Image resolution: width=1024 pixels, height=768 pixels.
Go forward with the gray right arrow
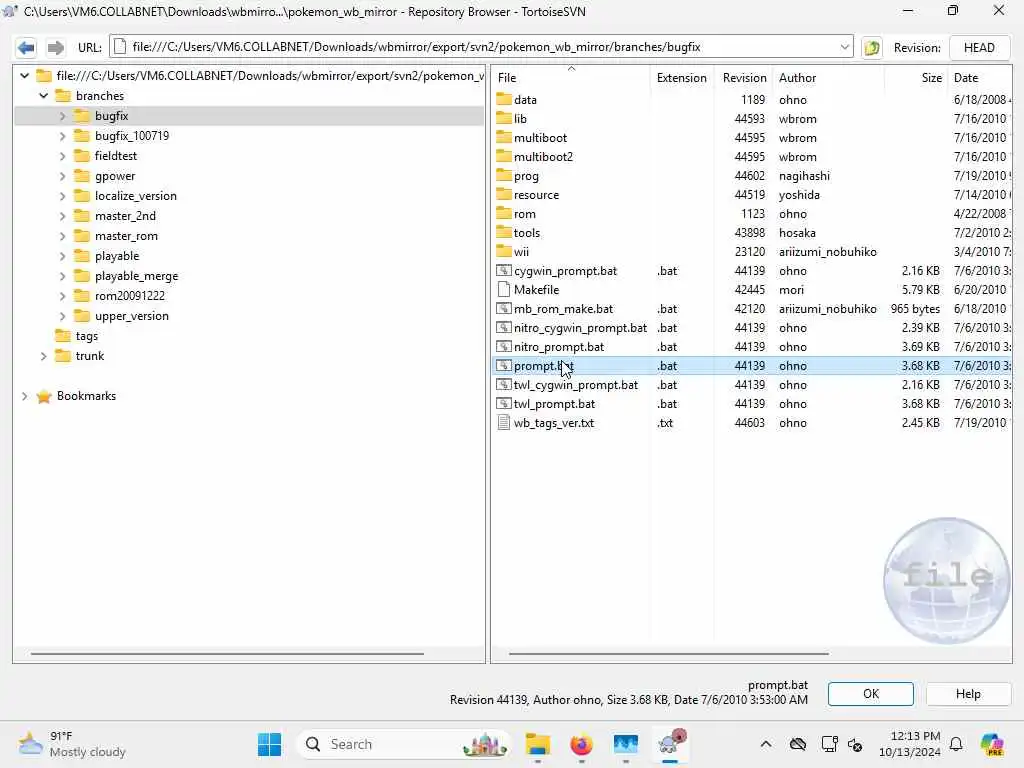point(56,47)
